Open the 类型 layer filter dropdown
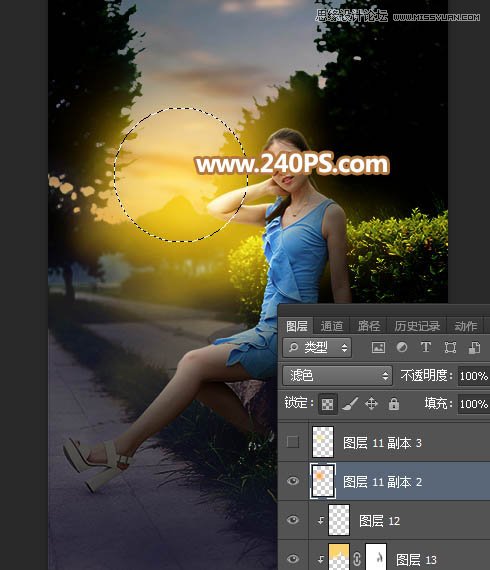Viewport: 490px width, 570px height. 317,348
